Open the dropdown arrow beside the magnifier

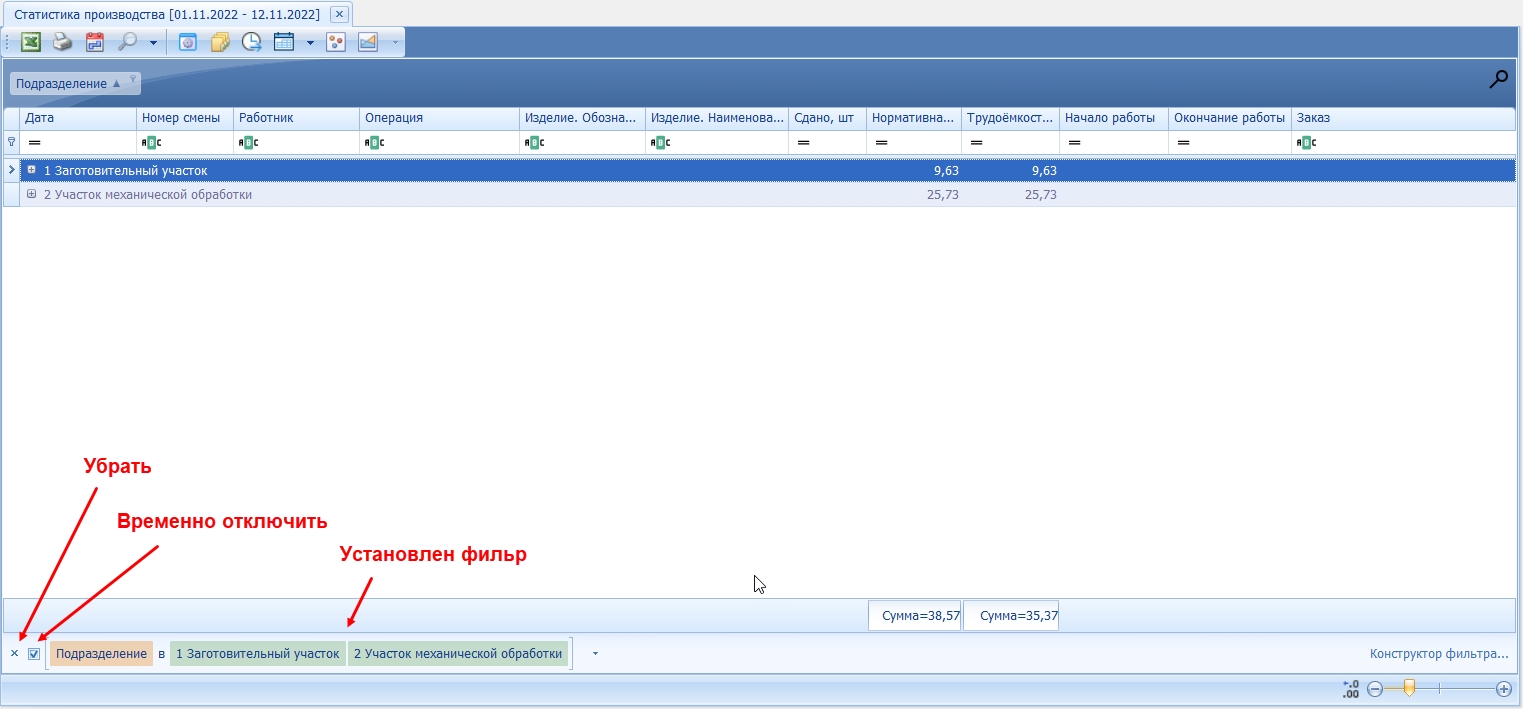click(153, 43)
